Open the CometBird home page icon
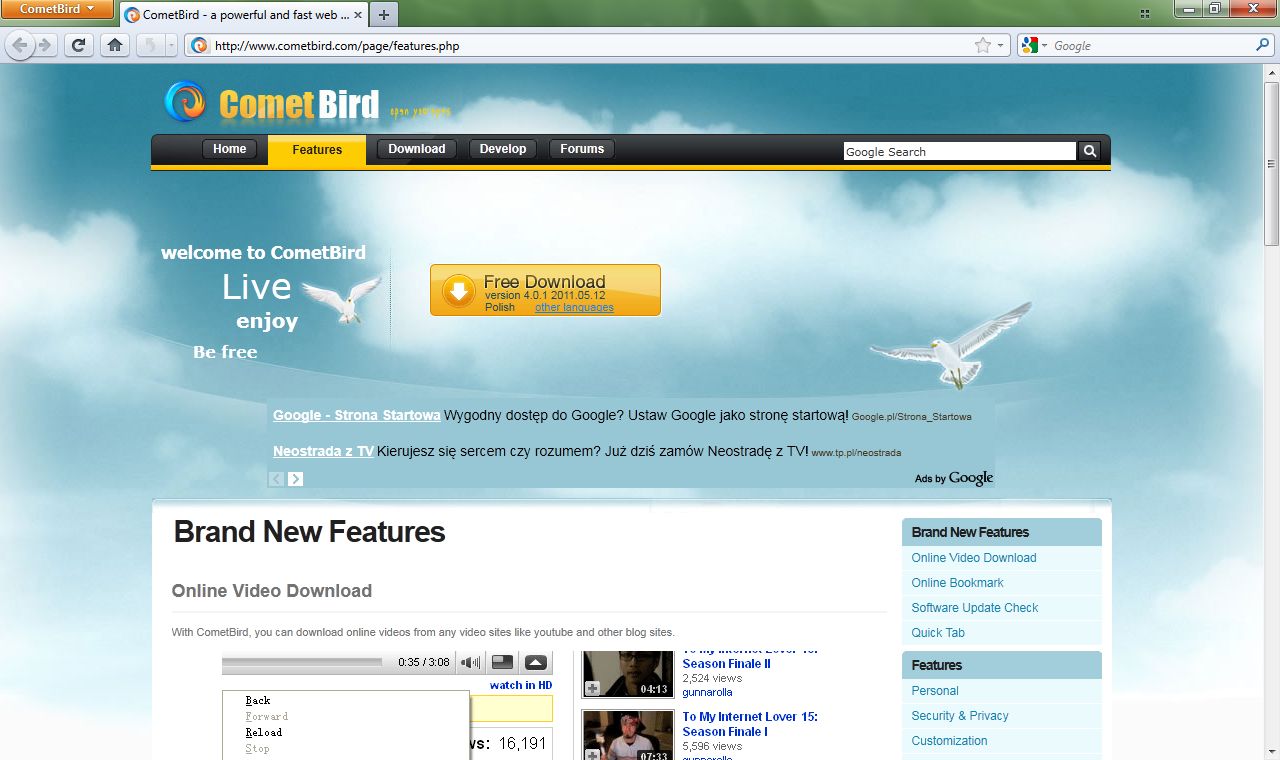Screen dimensions: 1280x760 click(114, 45)
